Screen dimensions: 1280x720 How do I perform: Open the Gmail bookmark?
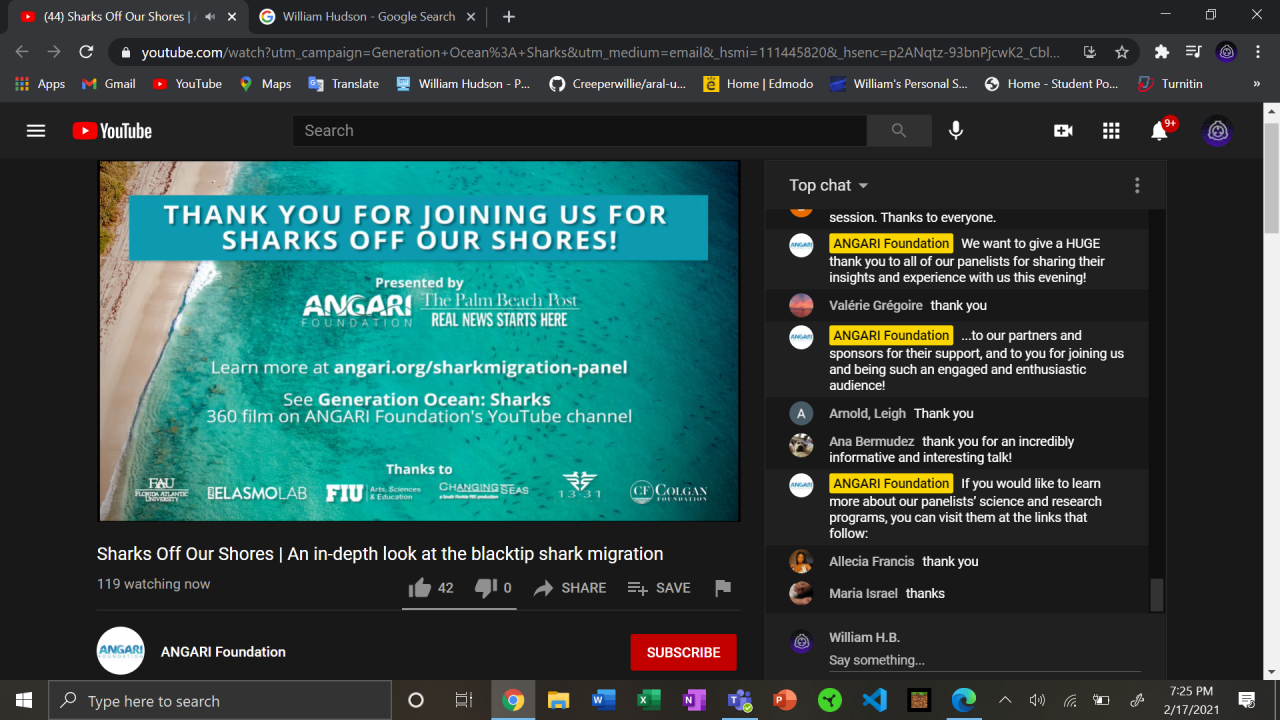108,84
